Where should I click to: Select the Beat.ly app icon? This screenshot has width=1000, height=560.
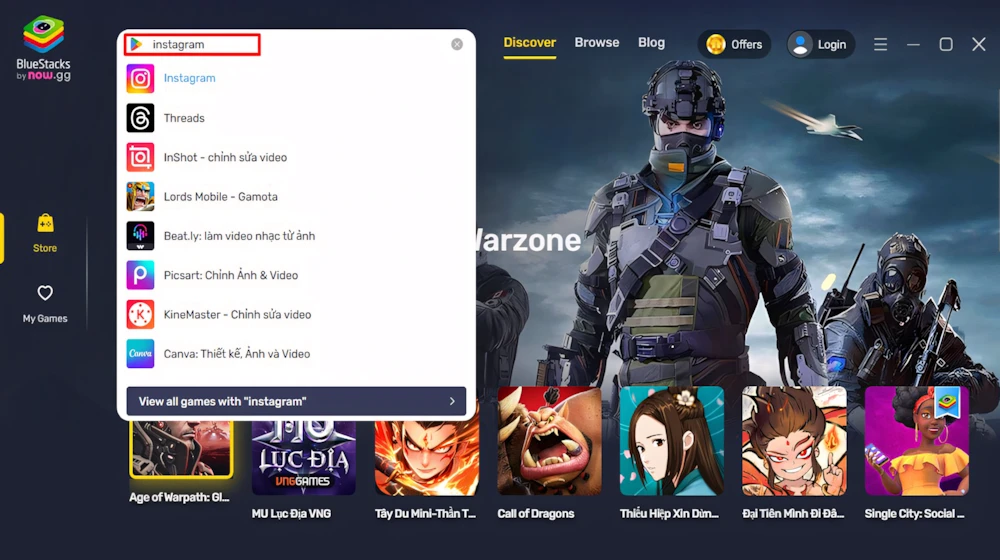point(140,236)
